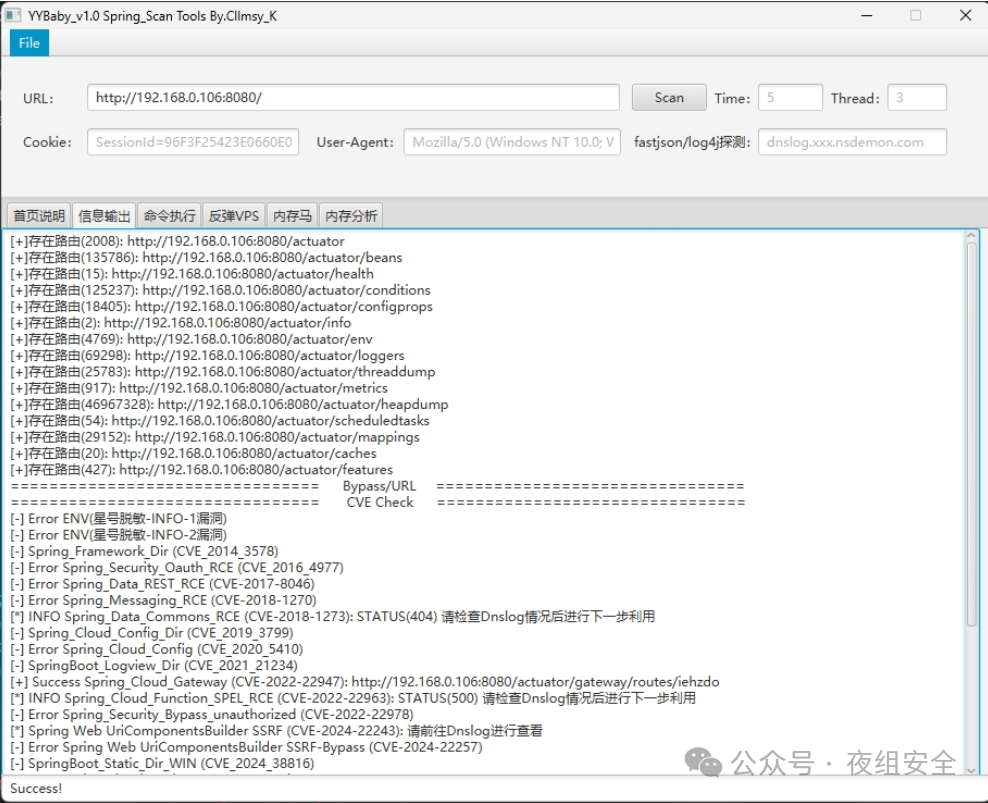This screenshot has width=988, height=803.
Task: Click the 'actuator/heapdump' route line
Action: [229, 404]
